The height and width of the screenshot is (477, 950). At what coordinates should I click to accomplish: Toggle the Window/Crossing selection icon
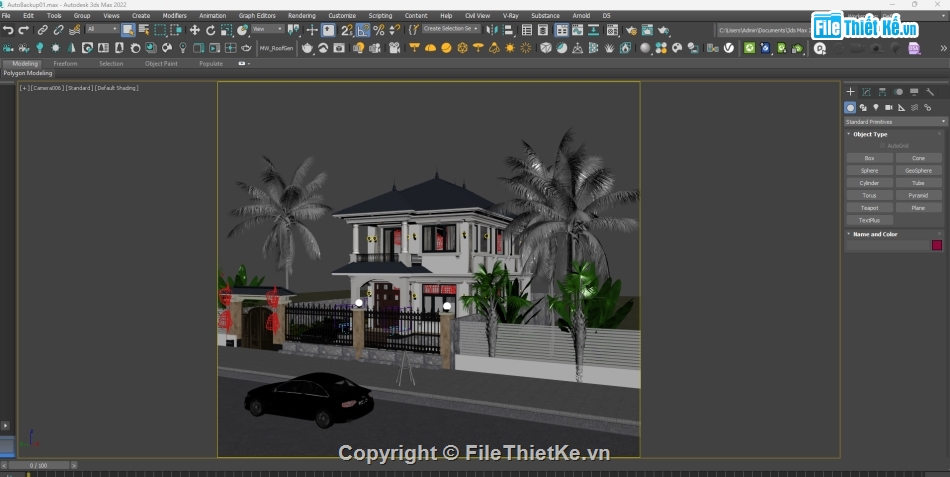[176, 30]
